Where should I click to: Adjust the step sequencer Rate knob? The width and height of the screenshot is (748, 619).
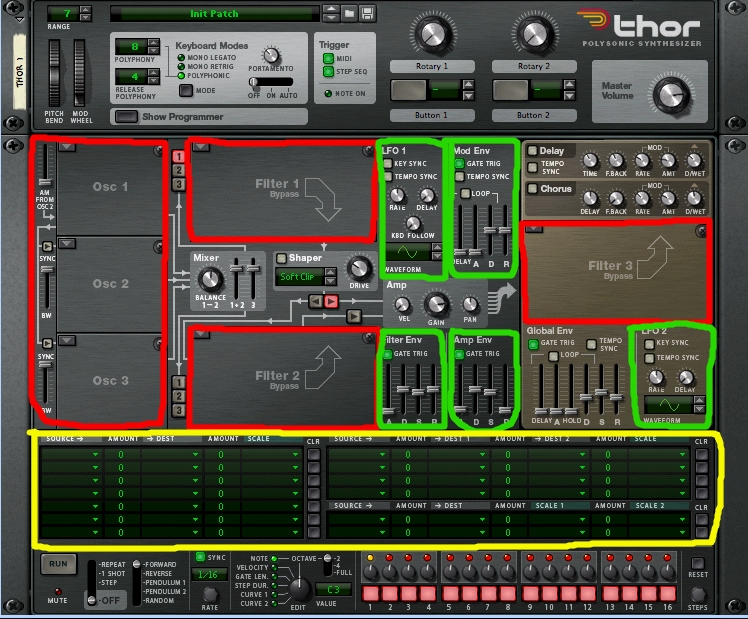(x=210, y=594)
